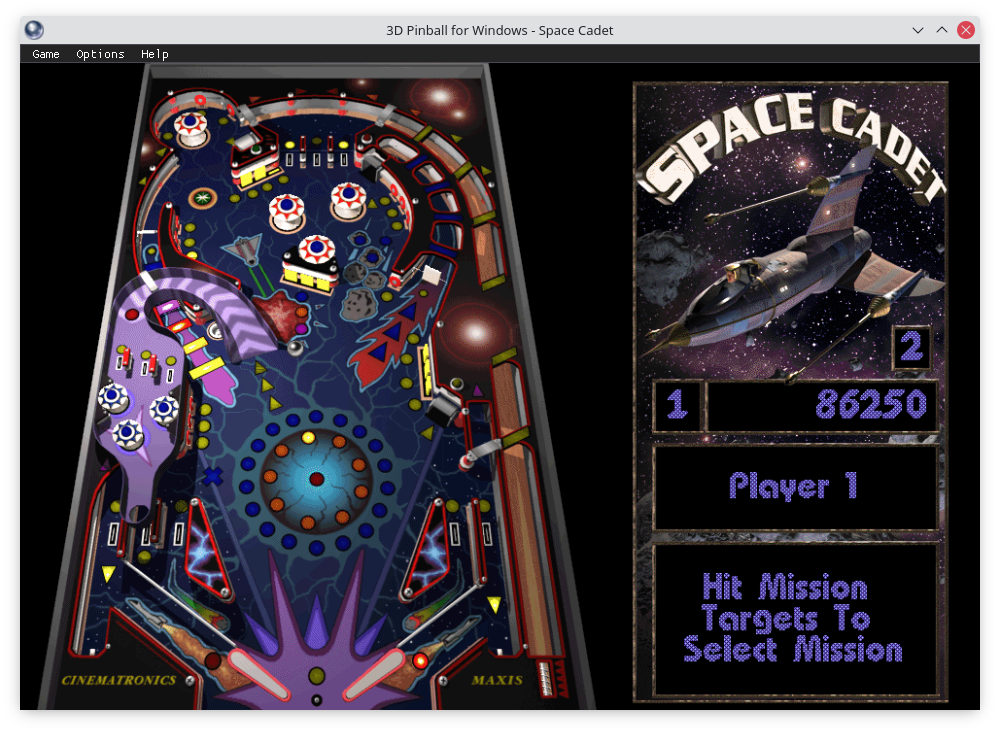Minimize the 3D Pinball window
The height and width of the screenshot is (734, 1000).
click(x=918, y=30)
